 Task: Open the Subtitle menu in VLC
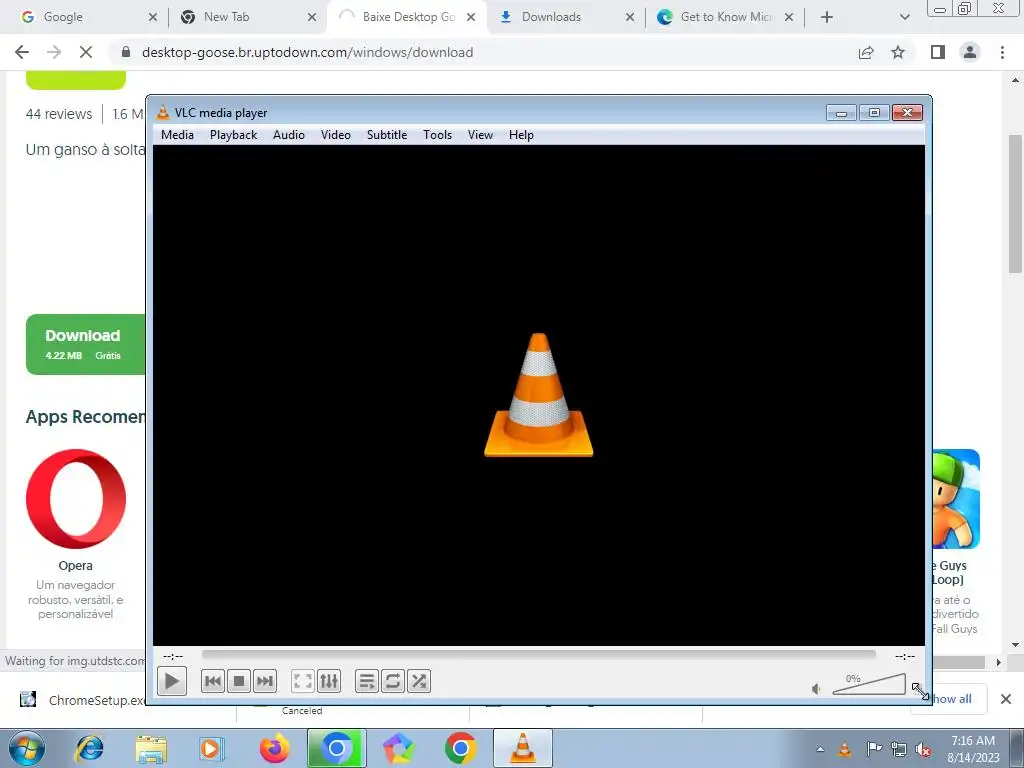point(387,135)
